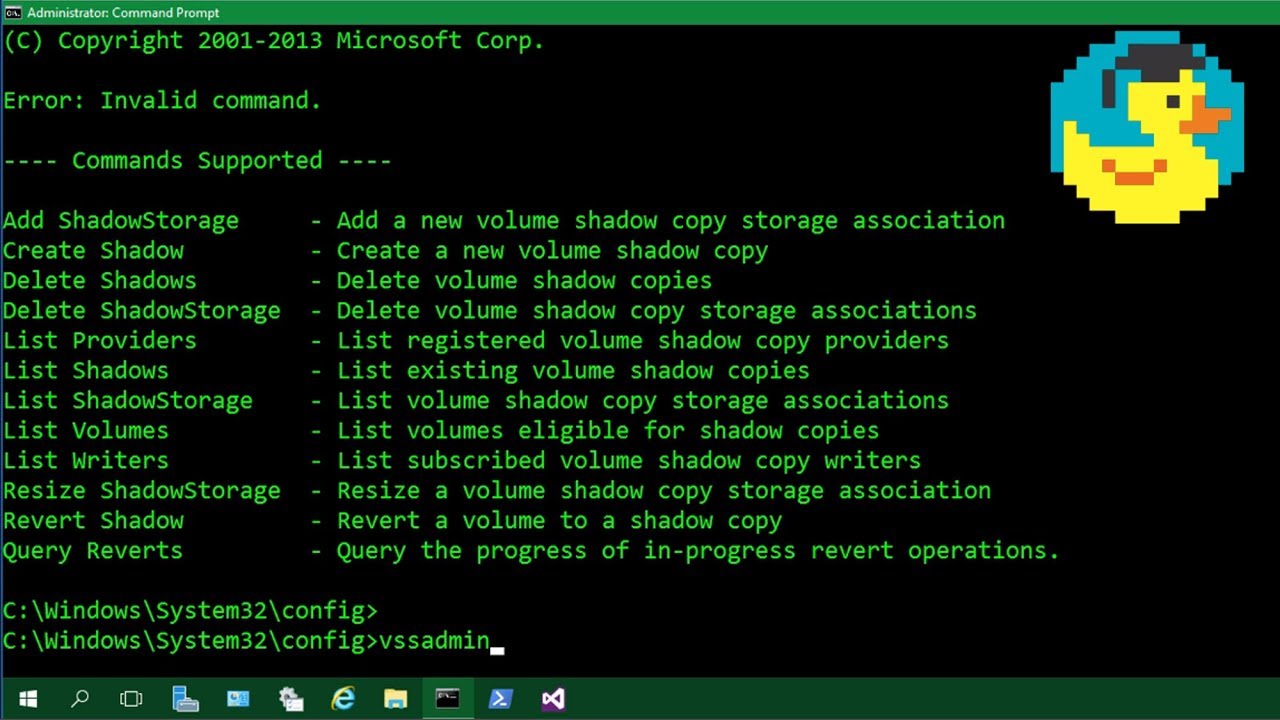The width and height of the screenshot is (1280, 720).
Task: Click the 'List Volumes' command name
Action: [x=86, y=430]
